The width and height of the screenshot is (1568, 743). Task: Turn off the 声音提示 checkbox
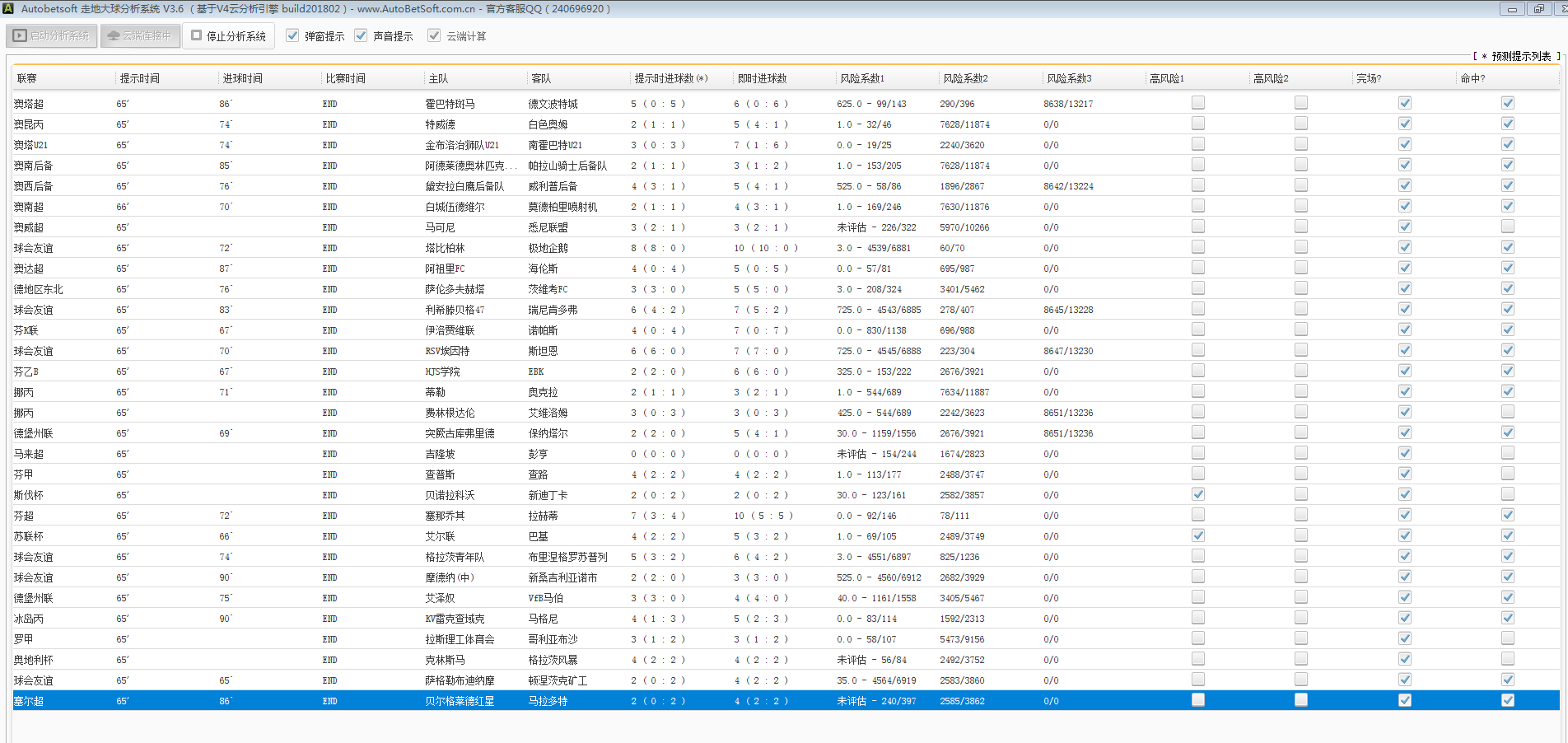(x=361, y=35)
